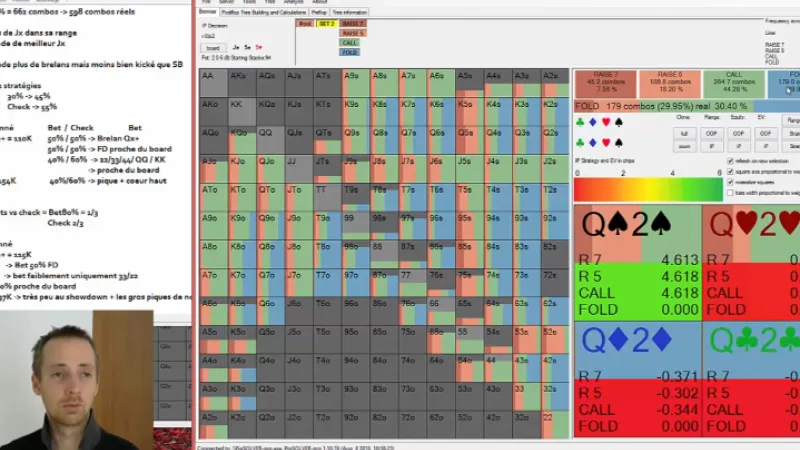Click the OOP button under Range

(710, 133)
